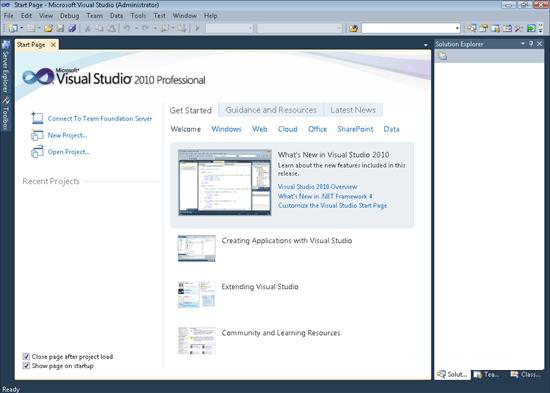Click the What's New in Visual Studio thumbnail
The width and height of the screenshot is (550, 393).
coord(224,182)
